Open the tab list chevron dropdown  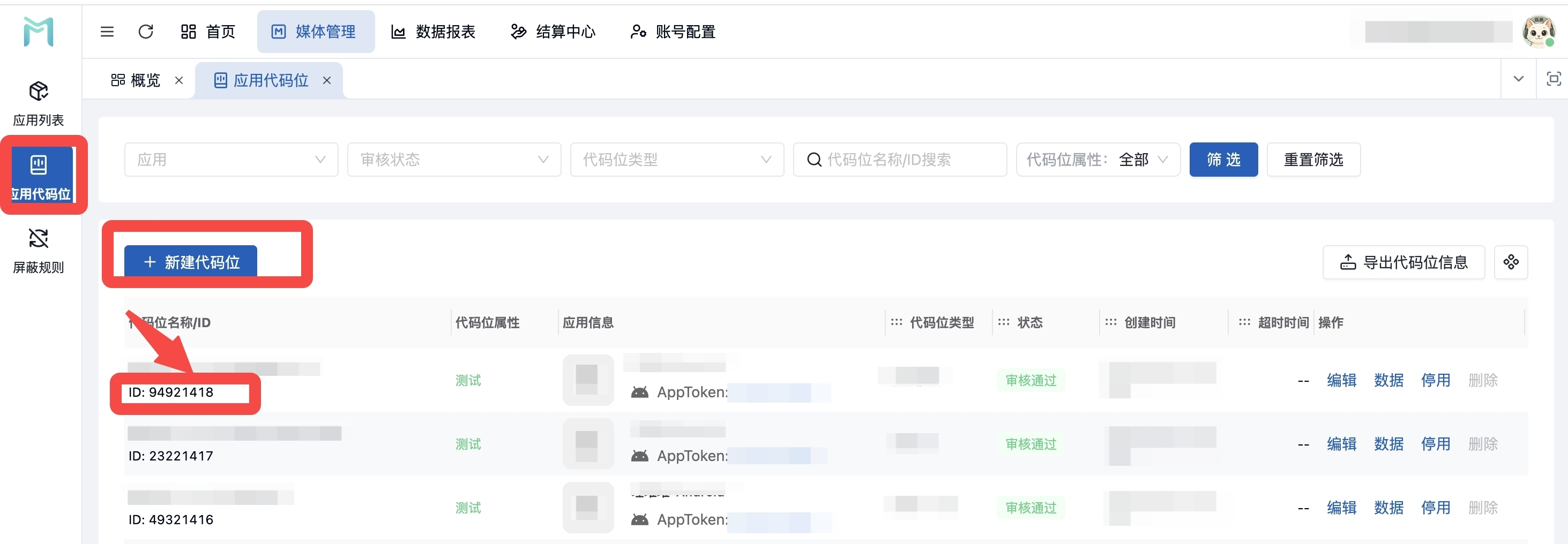(1519, 79)
